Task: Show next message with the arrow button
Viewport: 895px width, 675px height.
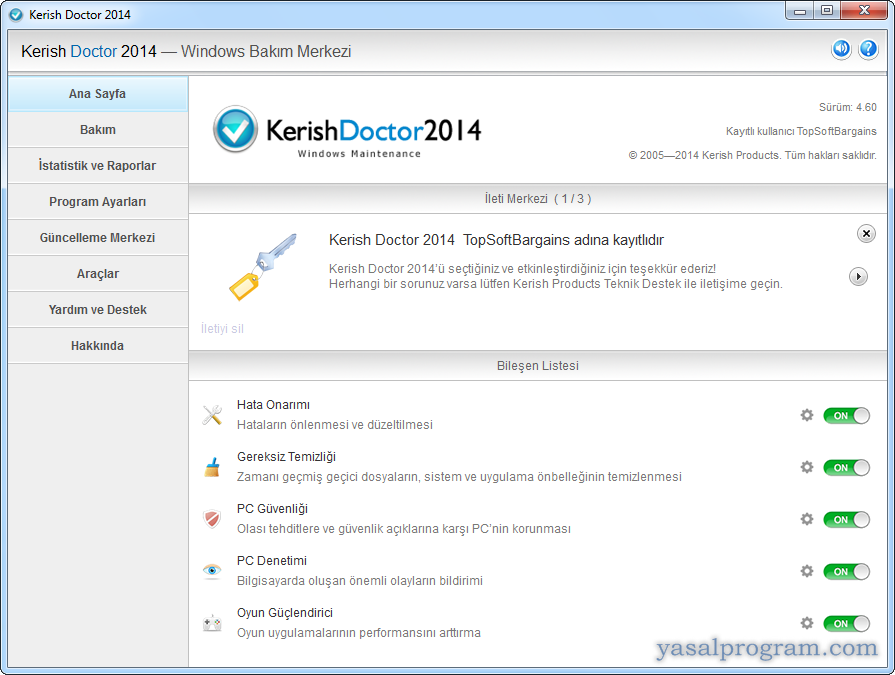Action: click(858, 276)
